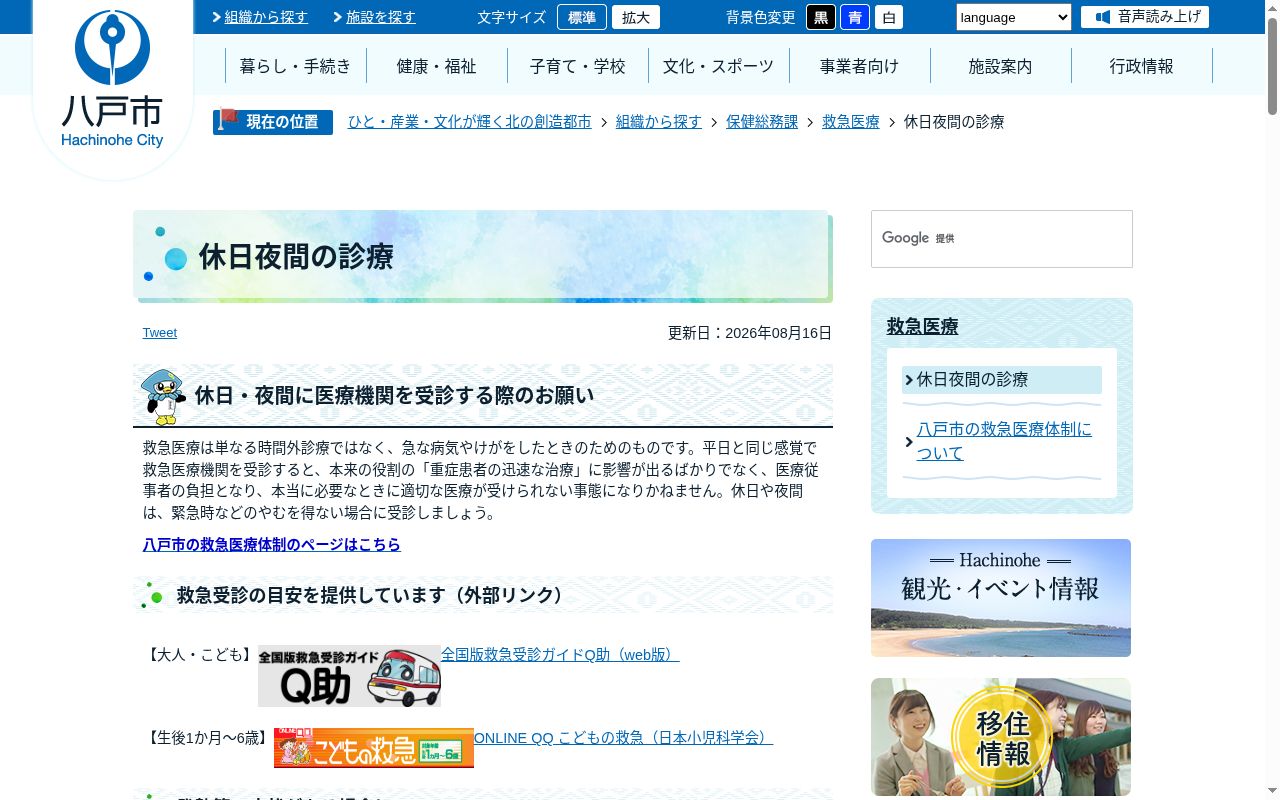
Task: Set text size to 標準
Action: (x=582, y=17)
